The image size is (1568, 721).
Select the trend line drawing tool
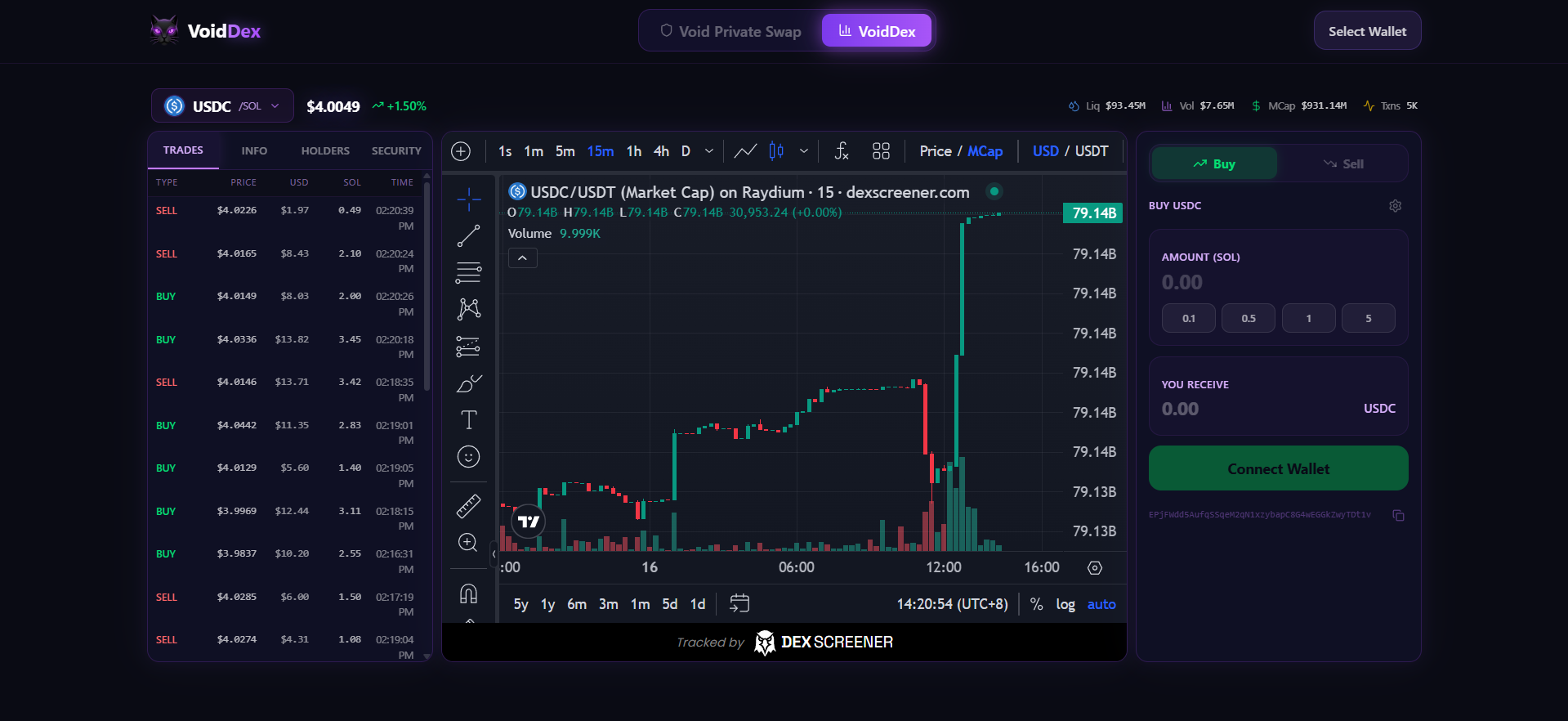pyautogui.click(x=468, y=236)
